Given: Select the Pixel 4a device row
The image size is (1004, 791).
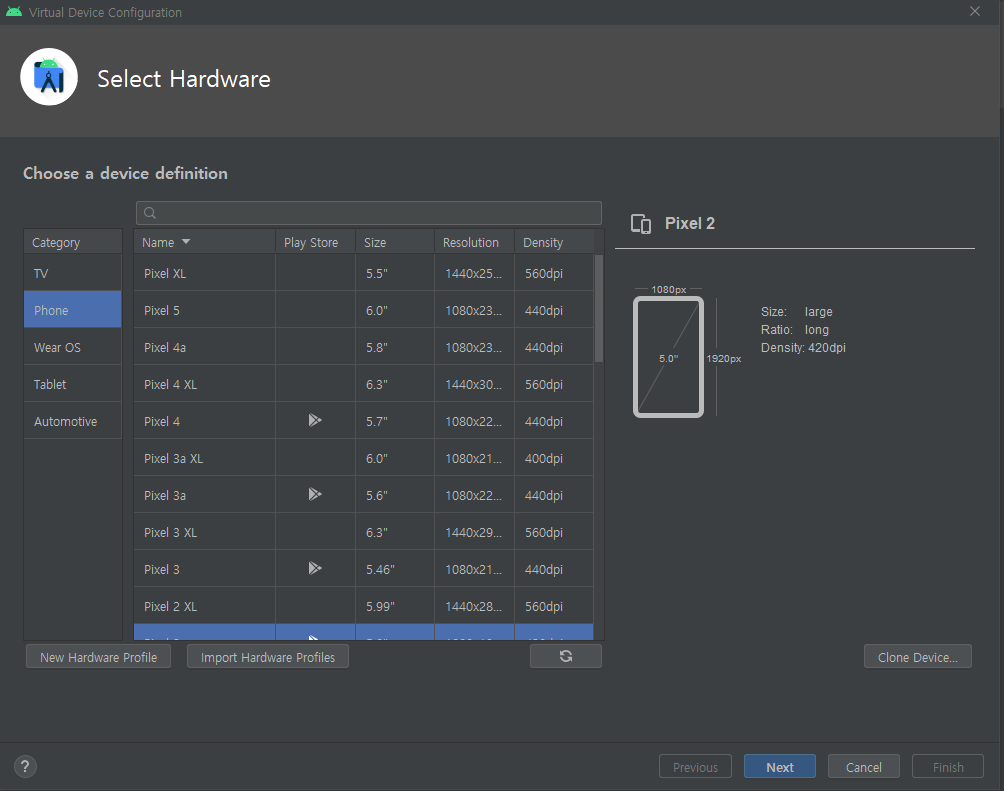Looking at the screenshot, I should point(364,347).
